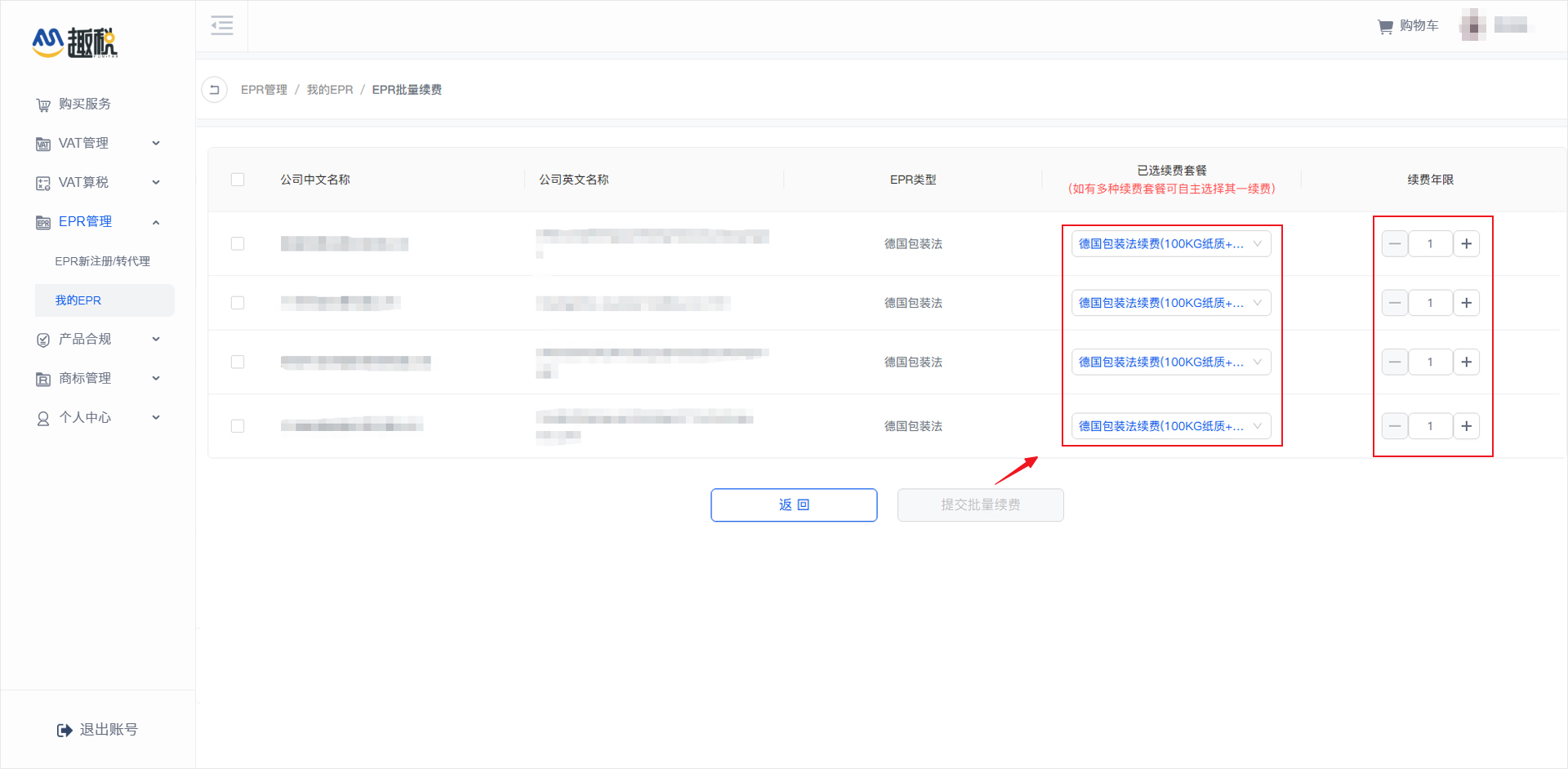1568x769 pixels.
Task: Click 我的EPR breadcrumb link
Action: click(x=330, y=90)
